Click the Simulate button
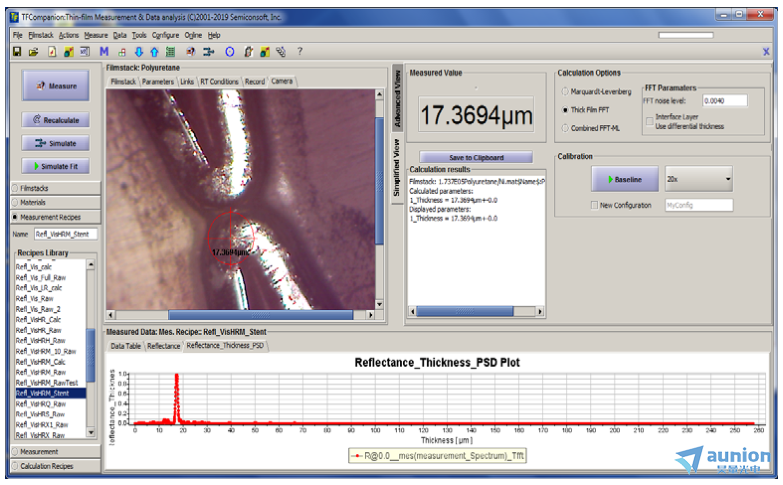Screen dimensions: 783x485 click(x=56, y=143)
